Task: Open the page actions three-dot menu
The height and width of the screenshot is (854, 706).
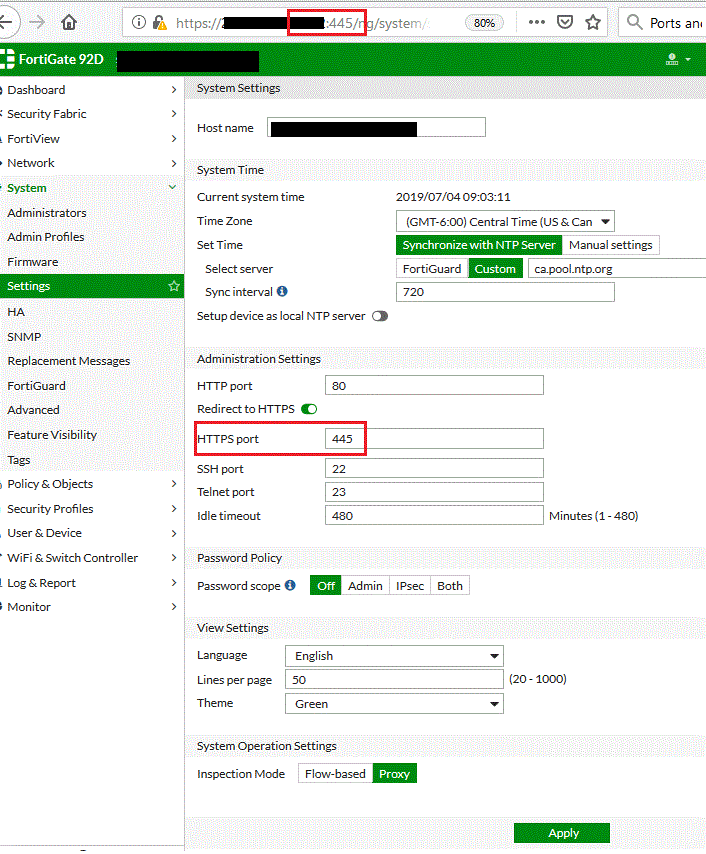Action: point(537,22)
